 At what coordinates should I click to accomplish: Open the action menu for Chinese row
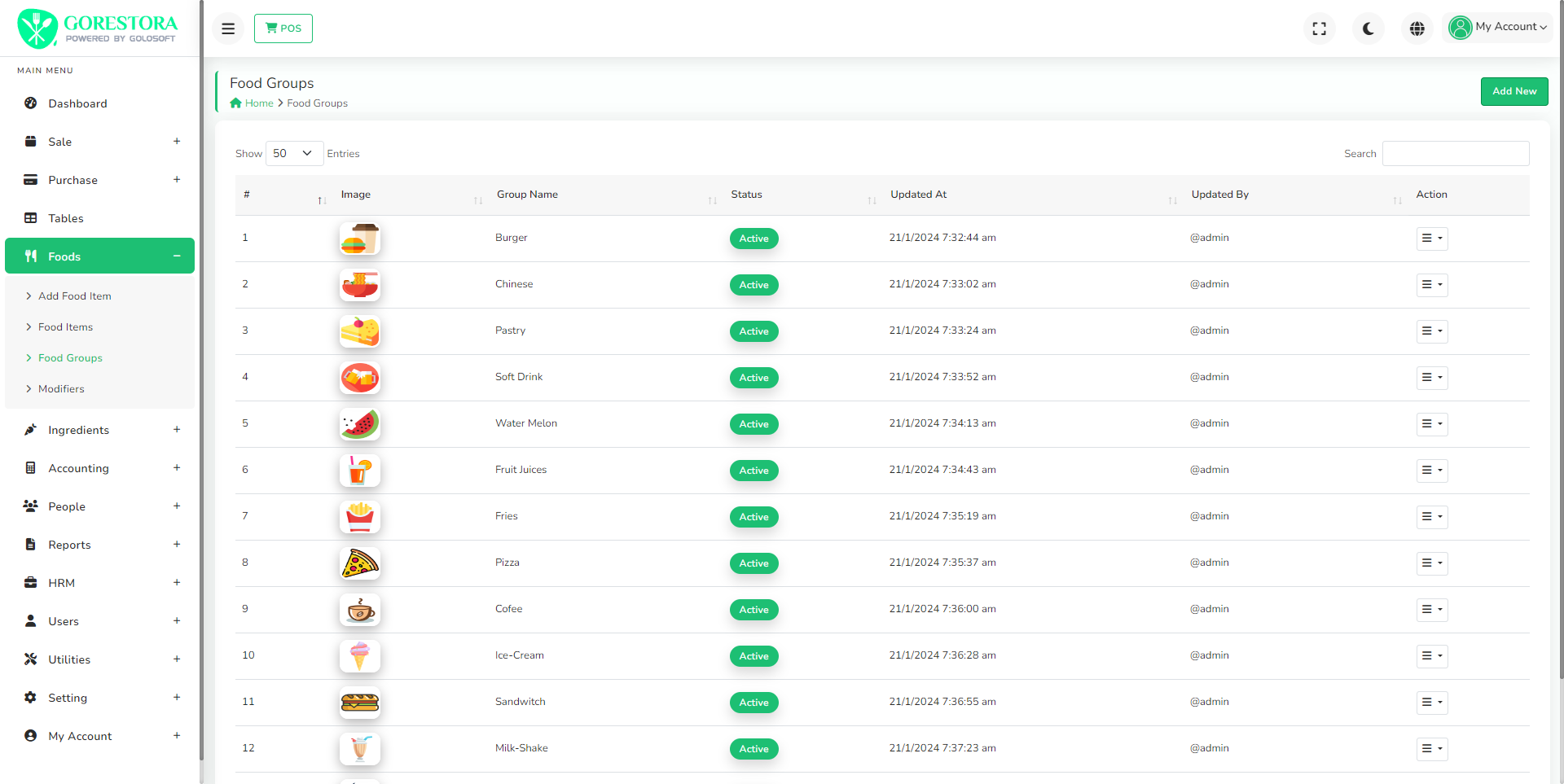pos(1432,285)
